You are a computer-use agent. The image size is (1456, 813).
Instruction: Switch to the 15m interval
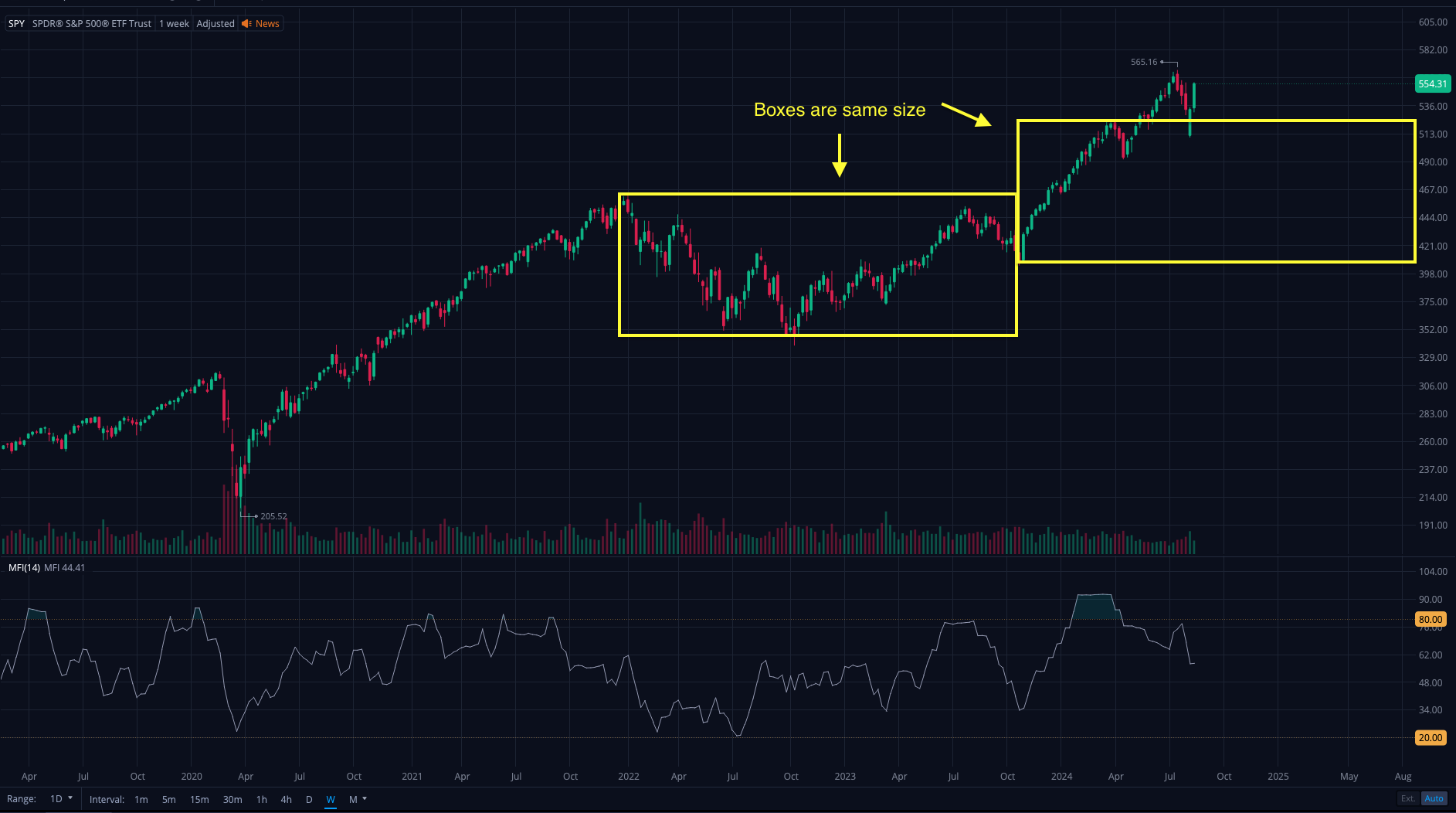[199, 799]
